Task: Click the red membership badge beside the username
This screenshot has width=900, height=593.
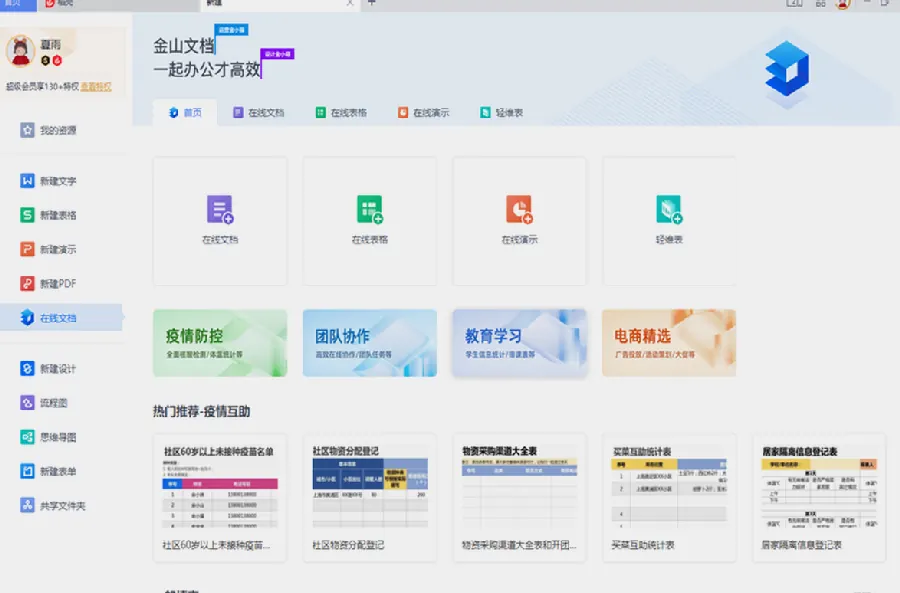Action: point(57,60)
